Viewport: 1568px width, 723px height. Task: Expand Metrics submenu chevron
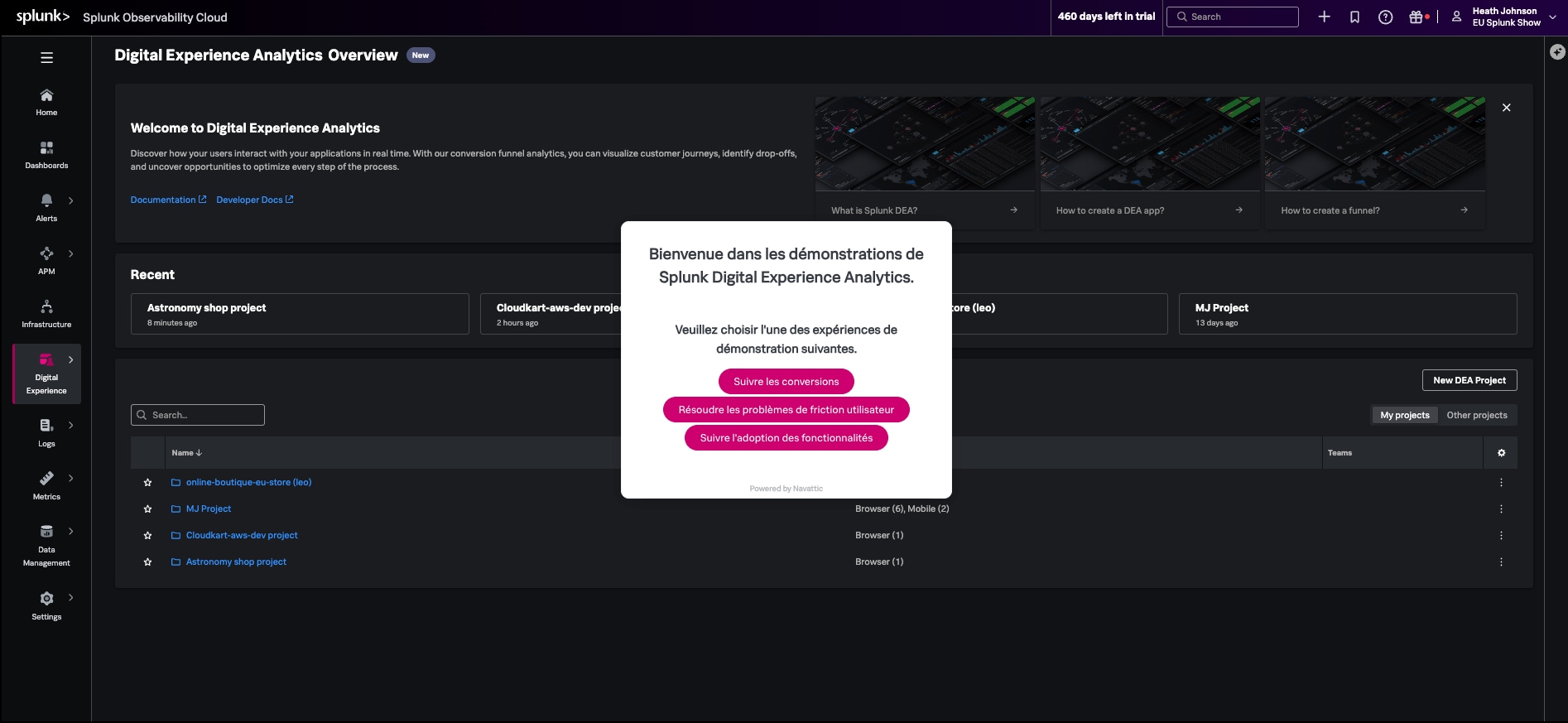tap(71, 479)
